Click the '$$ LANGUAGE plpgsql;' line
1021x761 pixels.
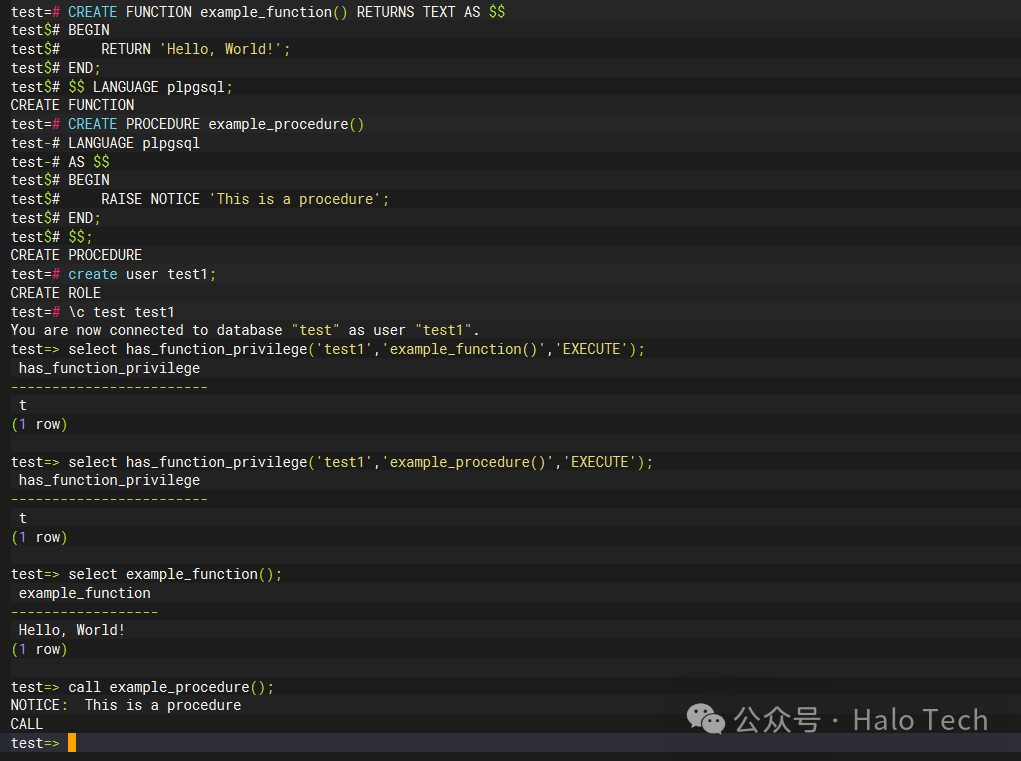pos(122,87)
